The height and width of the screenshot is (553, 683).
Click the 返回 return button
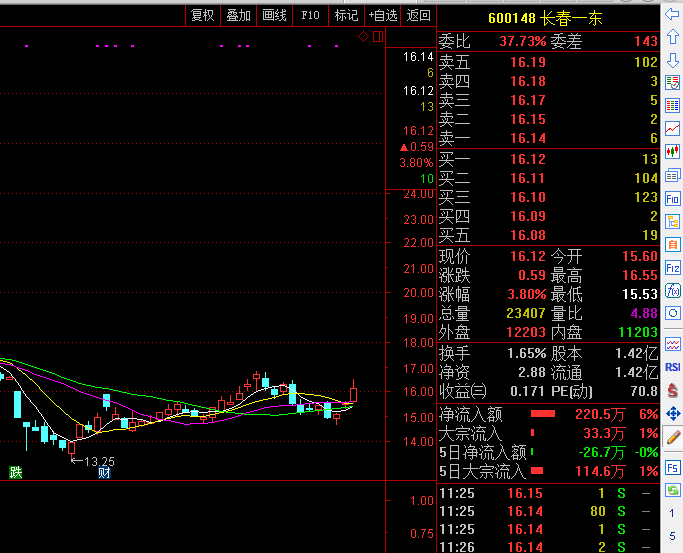[418, 16]
